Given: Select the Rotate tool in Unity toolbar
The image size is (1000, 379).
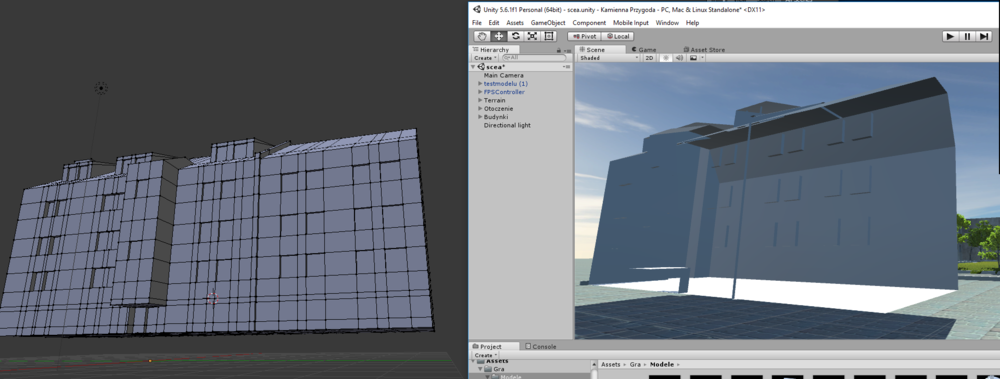Looking at the screenshot, I should 515,36.
